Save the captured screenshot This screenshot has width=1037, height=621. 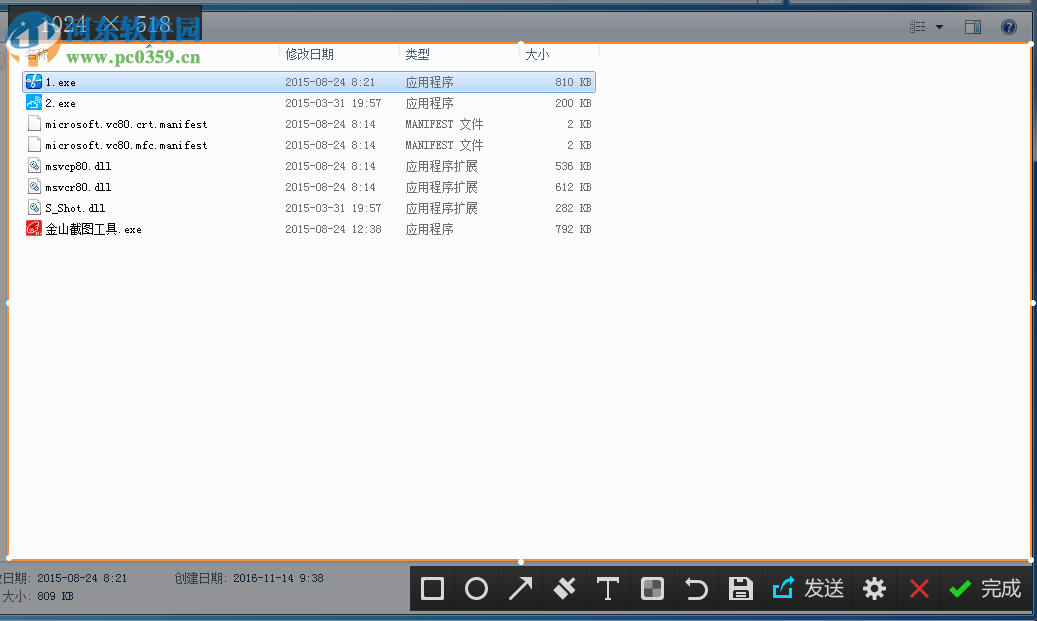pyautogui.click(x=740, y=588)
